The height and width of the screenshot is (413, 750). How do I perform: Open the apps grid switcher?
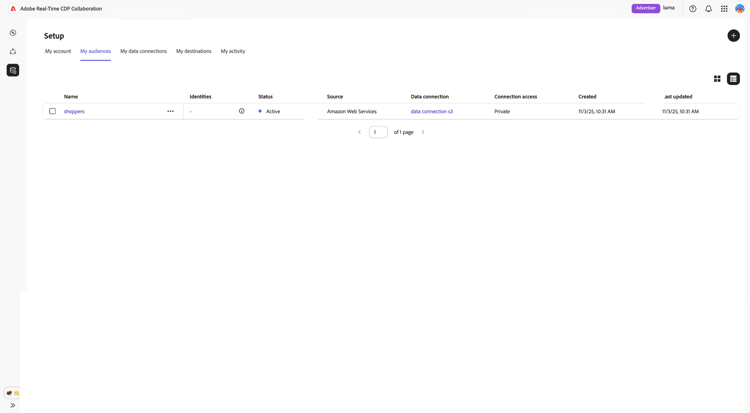pos(724,9)
